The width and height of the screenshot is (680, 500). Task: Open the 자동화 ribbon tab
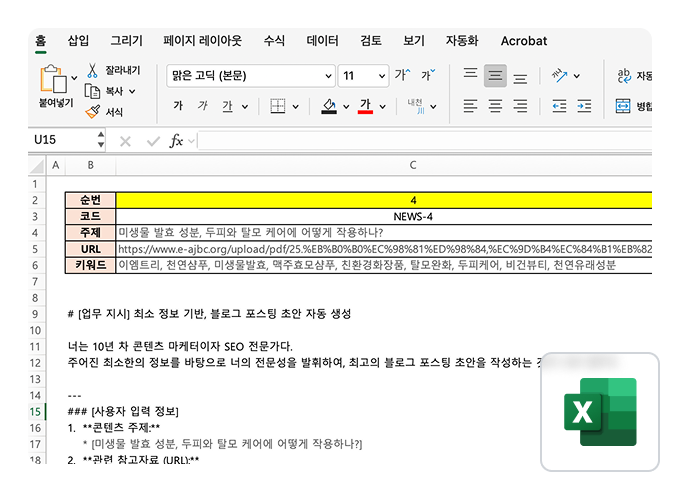pos(462,41)
